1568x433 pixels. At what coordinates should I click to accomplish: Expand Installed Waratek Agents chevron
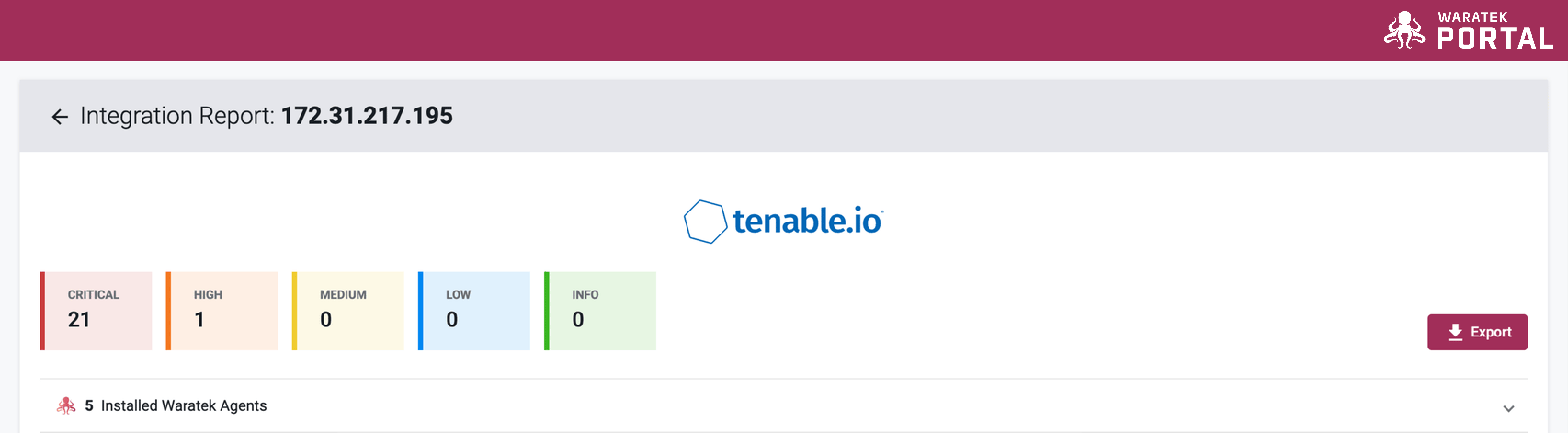tap(1508, 408)
